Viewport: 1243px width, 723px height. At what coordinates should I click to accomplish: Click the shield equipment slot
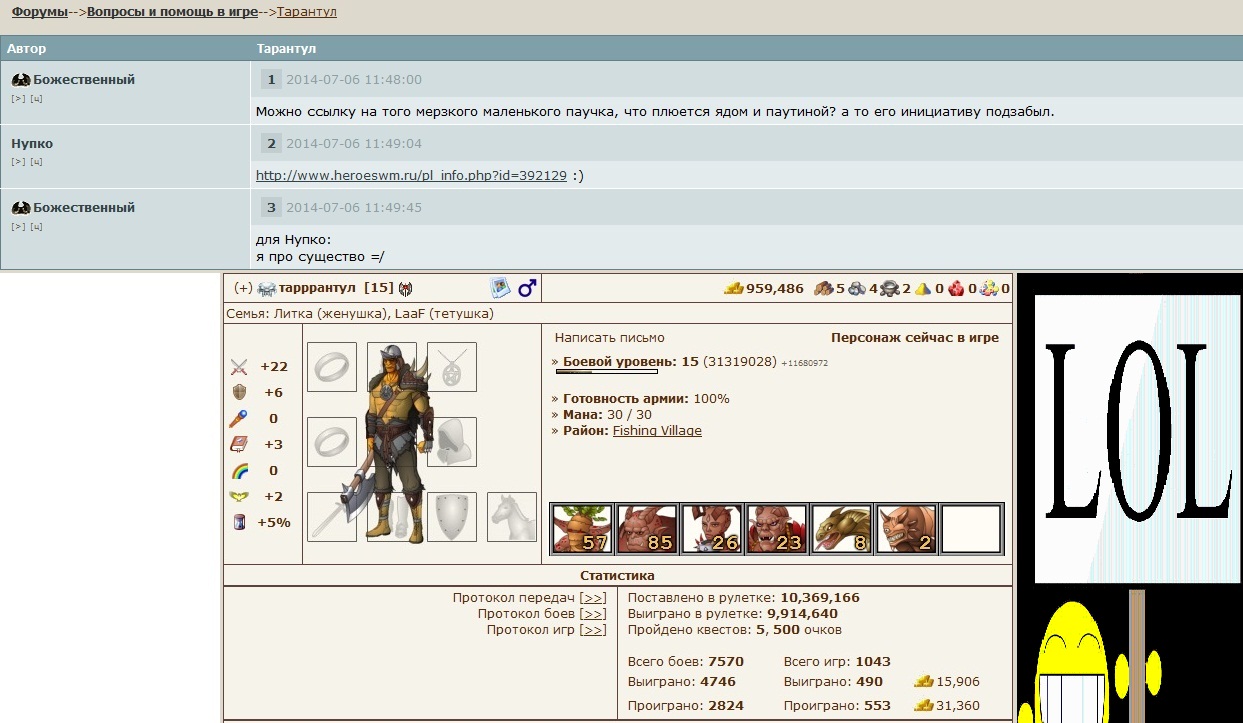pyautogui.click(x=452, y=517)
